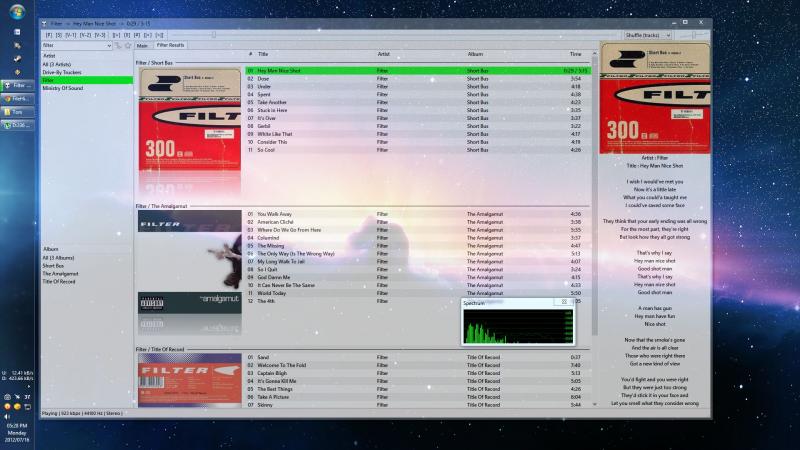
Task: Click the playlist scrollbar down arrow
Action: point(594,405)
